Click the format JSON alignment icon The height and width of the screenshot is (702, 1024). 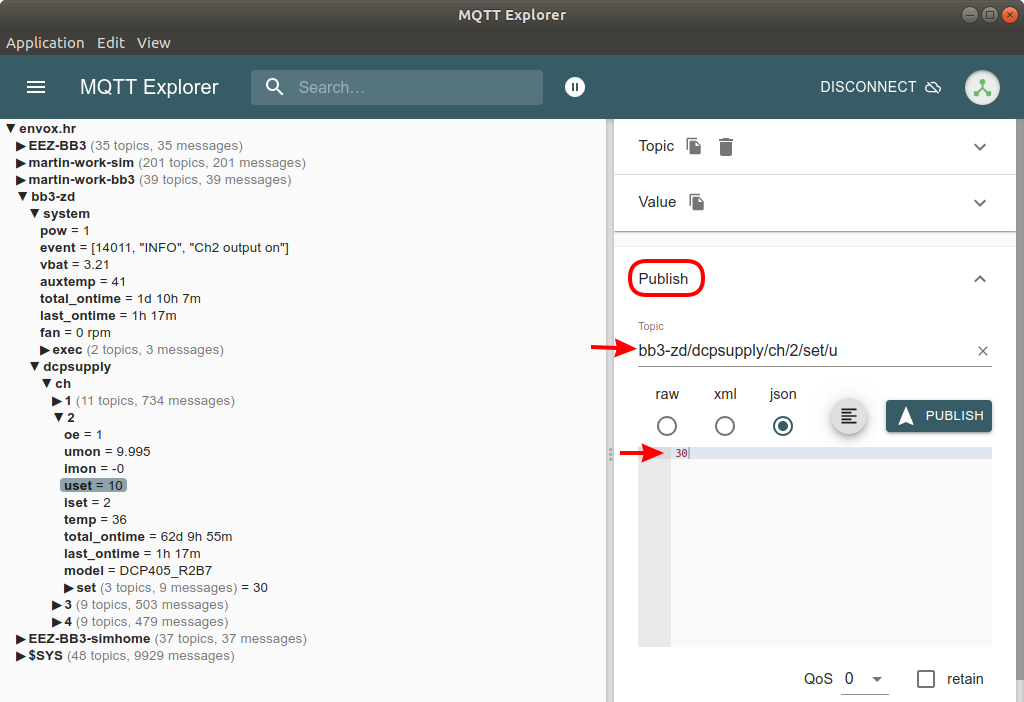coord(848,416)
